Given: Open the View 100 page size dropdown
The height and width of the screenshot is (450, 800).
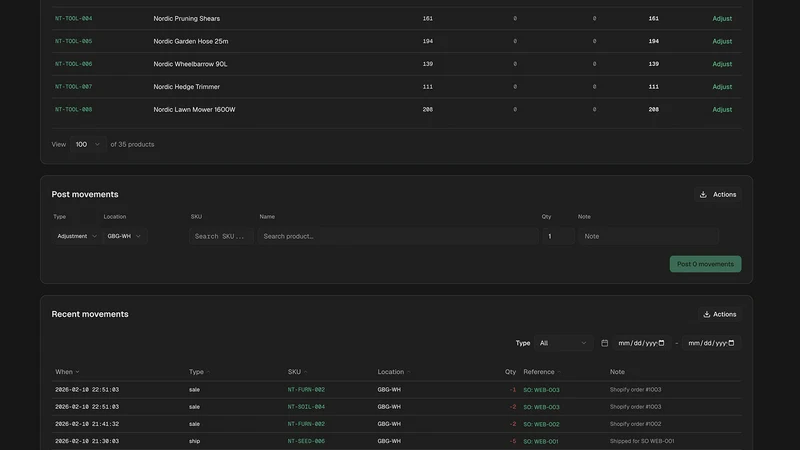Looking at the screenshot, I should (88, 144).
